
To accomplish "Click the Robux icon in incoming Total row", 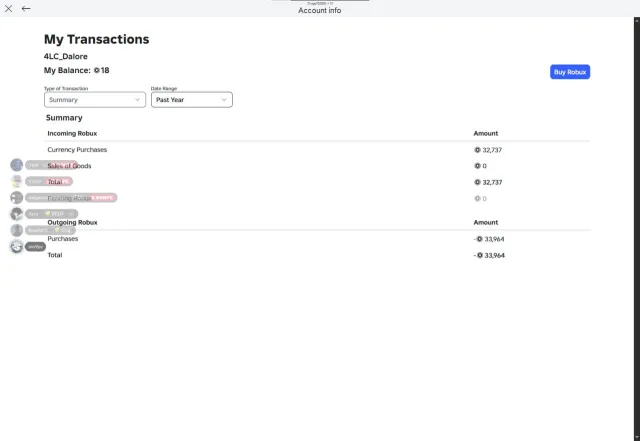I will coord(477,182).
